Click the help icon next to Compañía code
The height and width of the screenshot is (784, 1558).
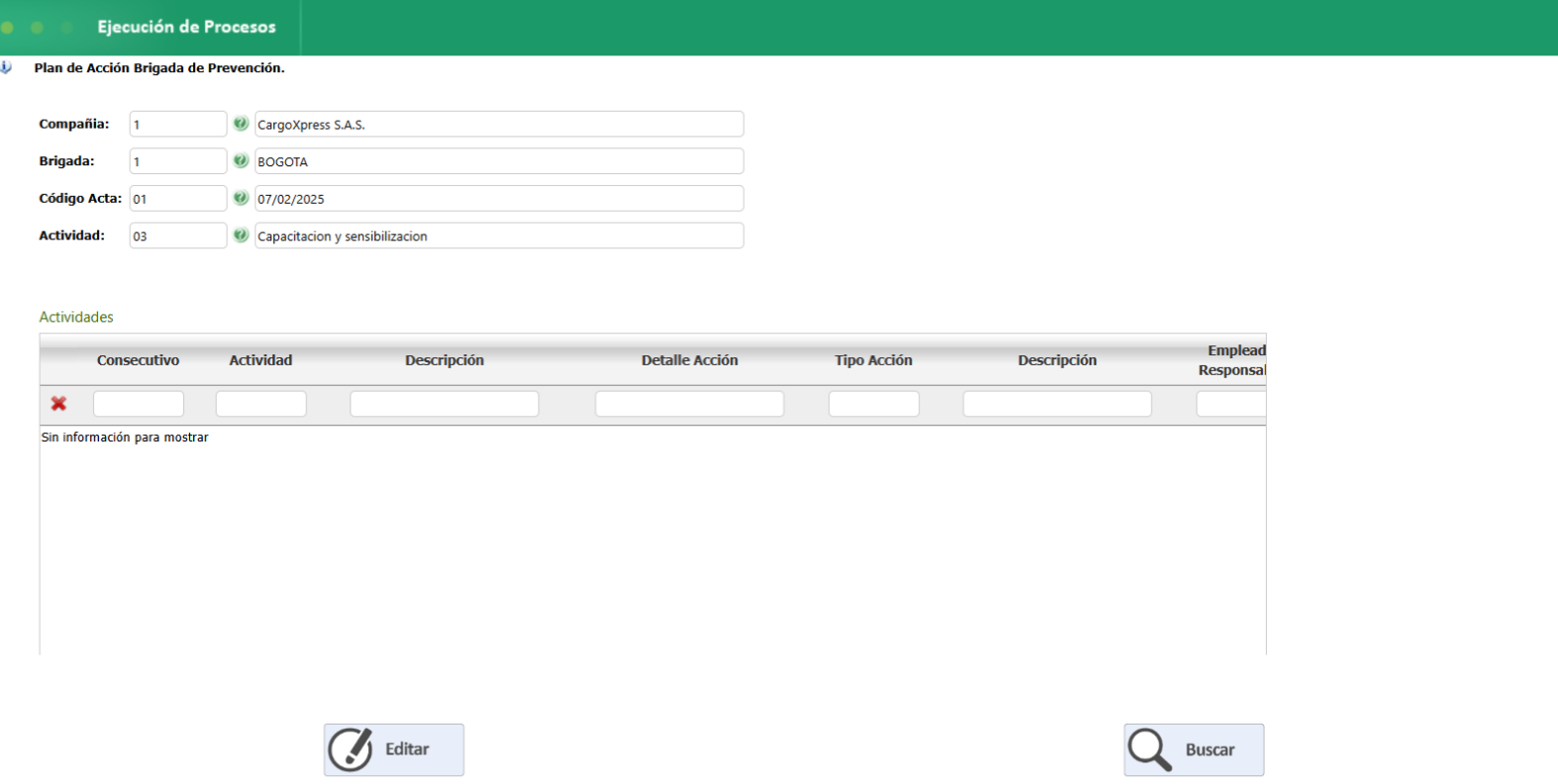[x=241, y=124]
